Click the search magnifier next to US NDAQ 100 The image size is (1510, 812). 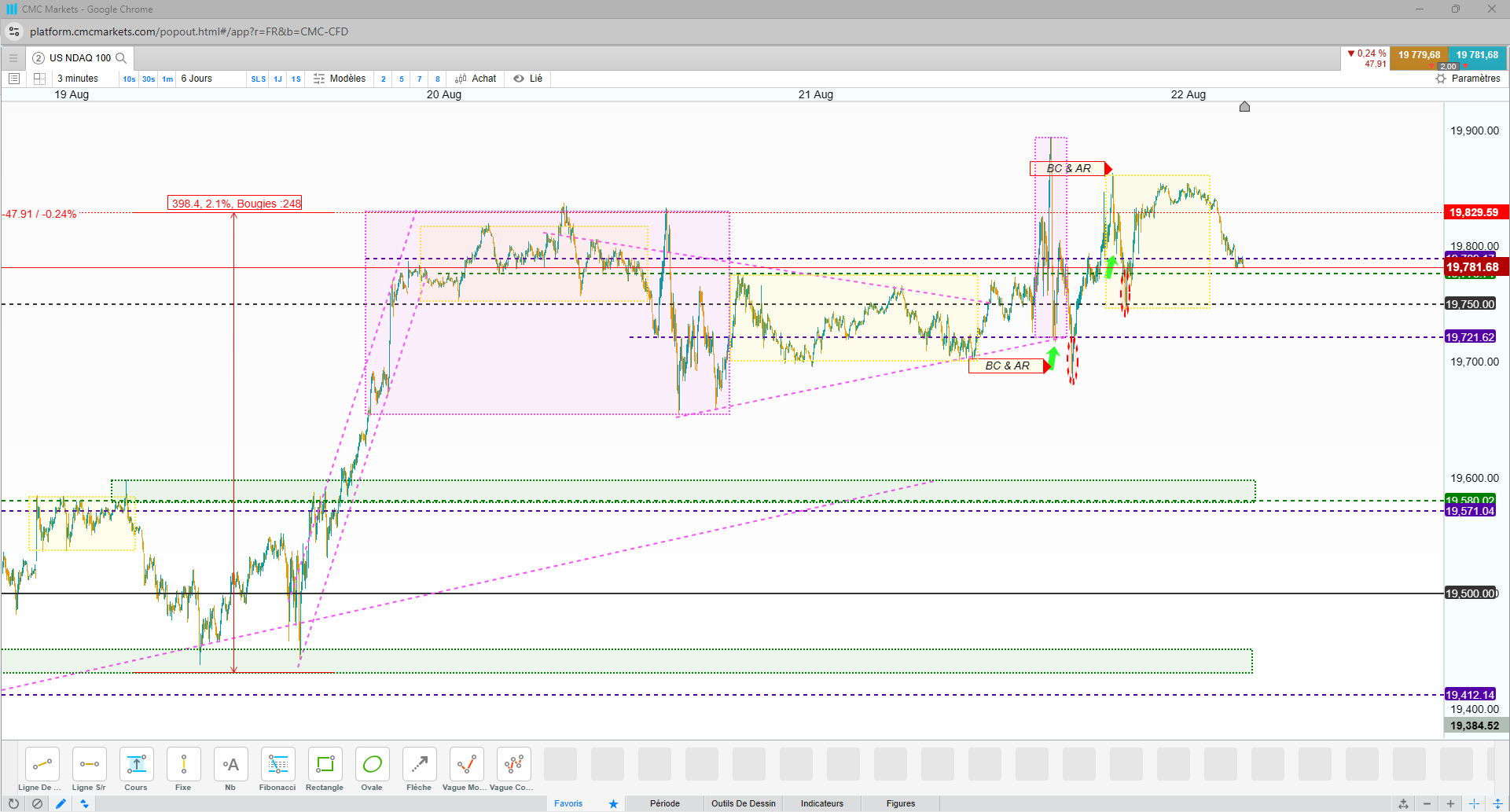121,57
